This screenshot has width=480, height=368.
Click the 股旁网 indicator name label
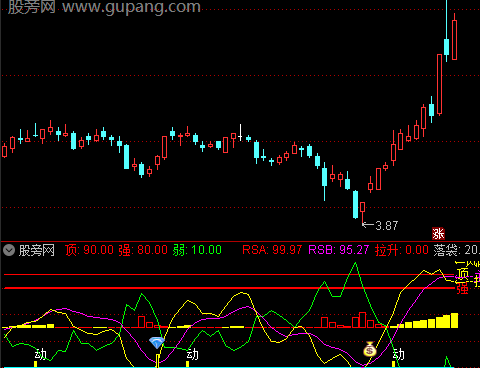point(37,250)
